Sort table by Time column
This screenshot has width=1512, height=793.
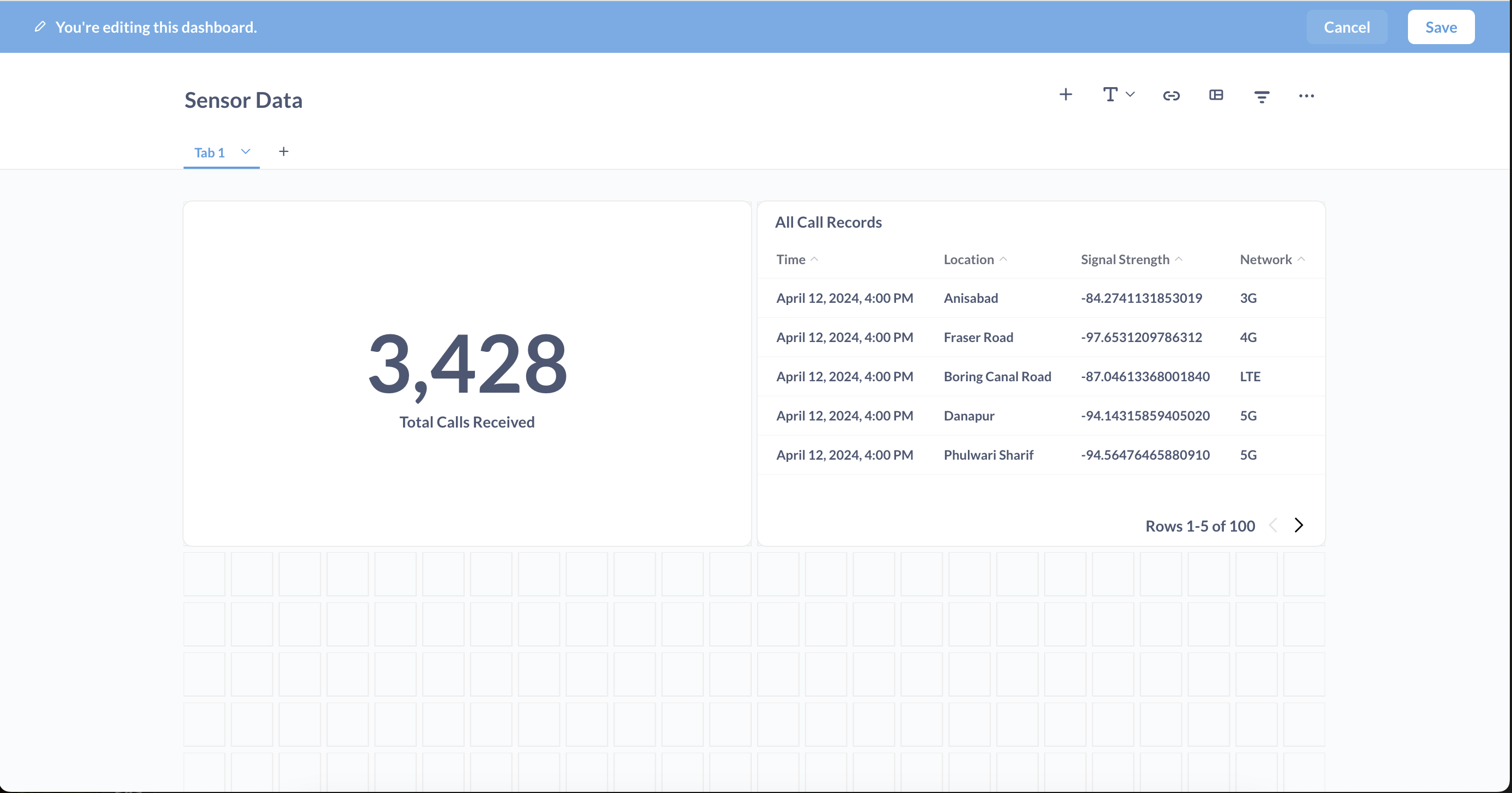pos(791,259)
